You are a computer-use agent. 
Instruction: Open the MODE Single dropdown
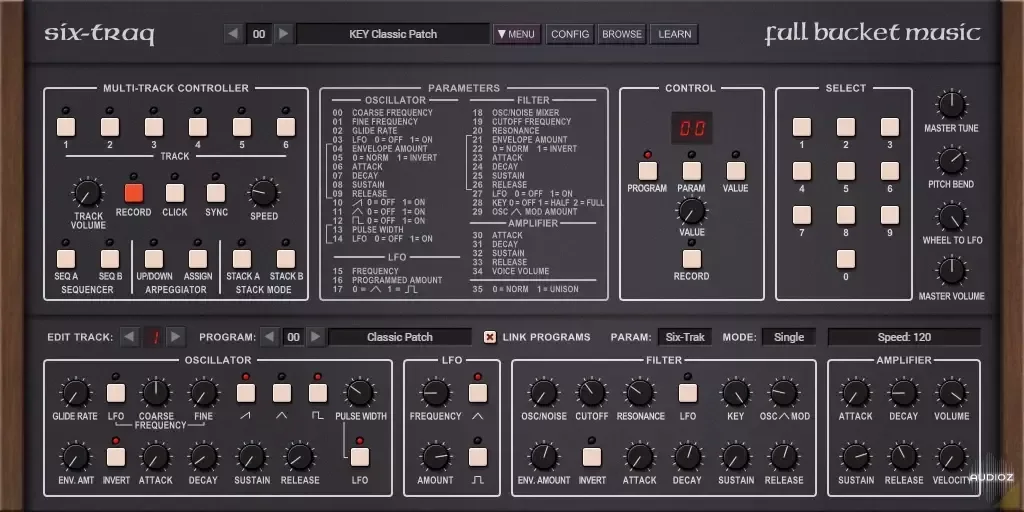[788, 337]
